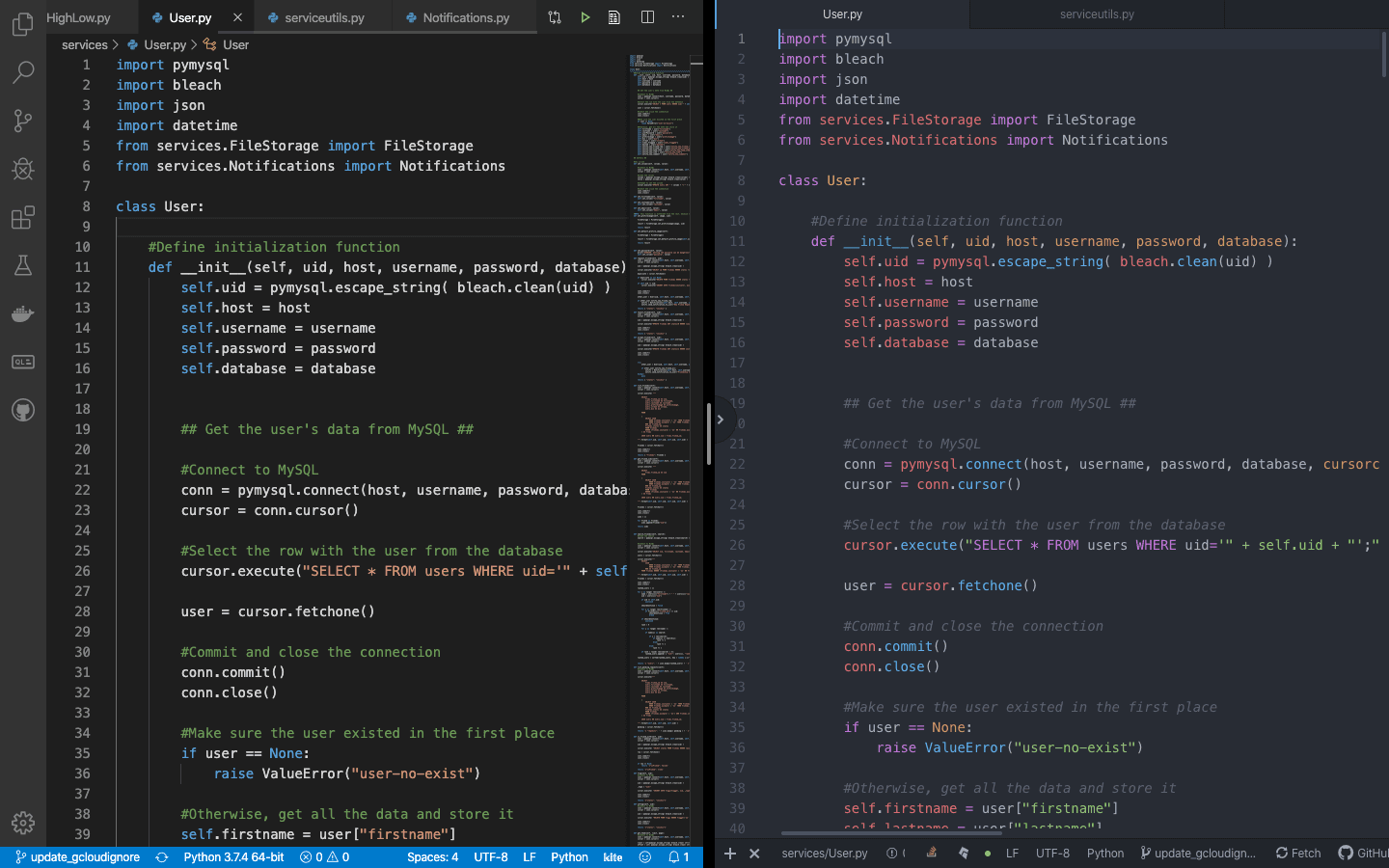
Task: Click the notification bell in status bar
Action: tap(678, 856)
